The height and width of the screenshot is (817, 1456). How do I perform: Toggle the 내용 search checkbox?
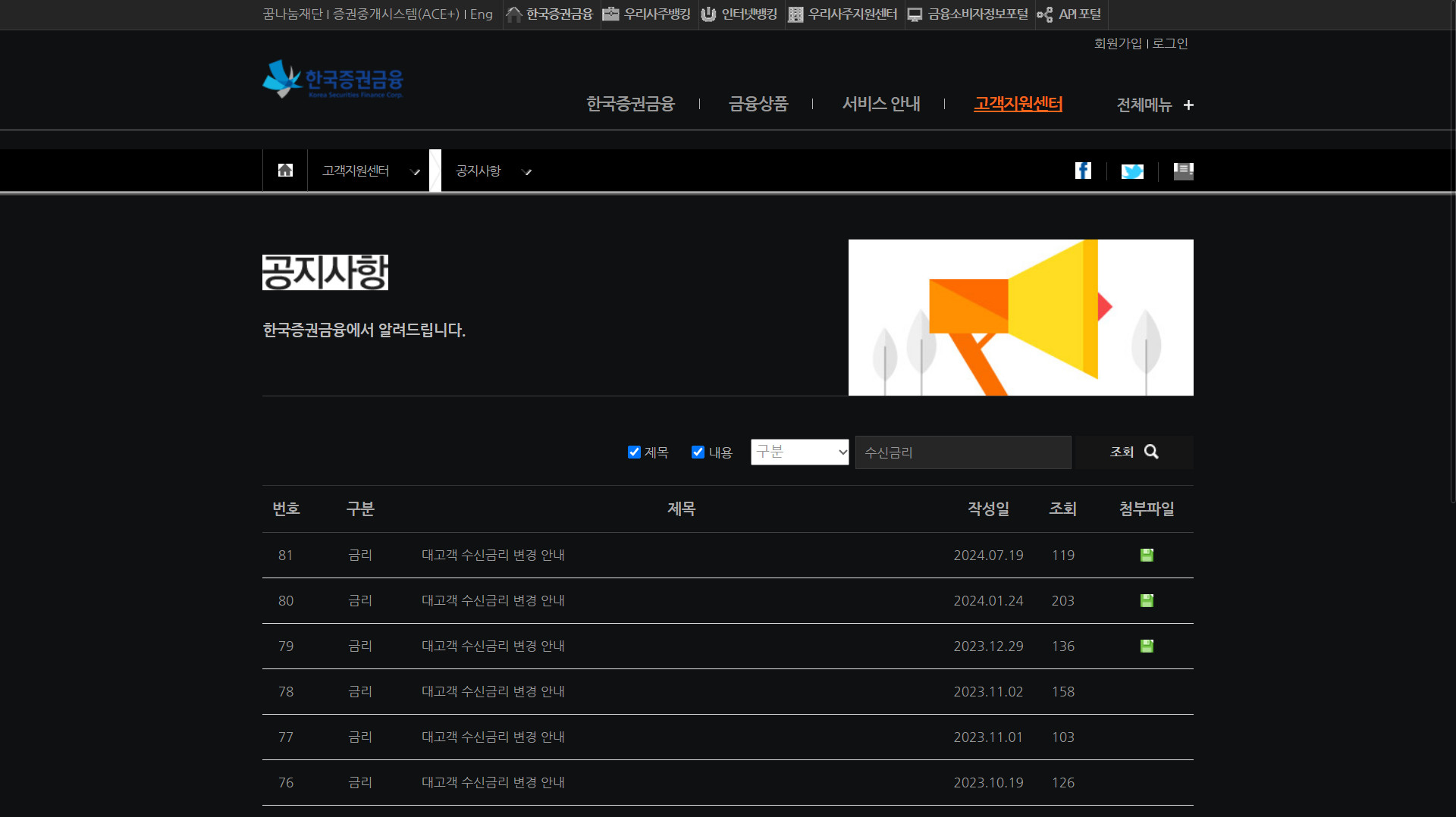(x=698, y=452)
